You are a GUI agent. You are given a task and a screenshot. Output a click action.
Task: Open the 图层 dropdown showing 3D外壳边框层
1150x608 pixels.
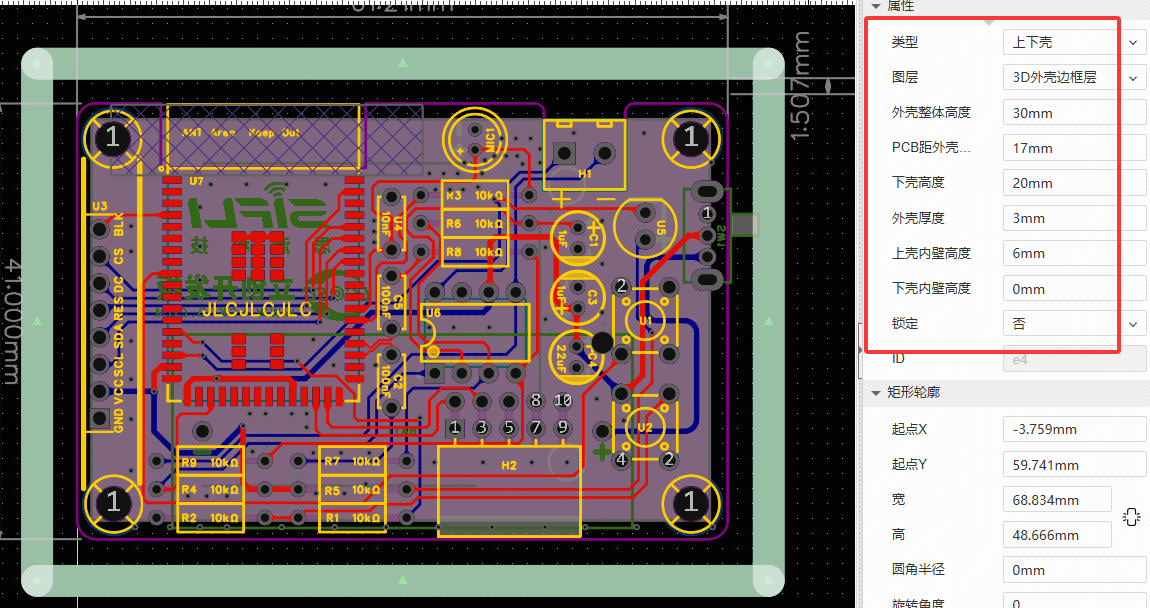(x=1073, y=77)
